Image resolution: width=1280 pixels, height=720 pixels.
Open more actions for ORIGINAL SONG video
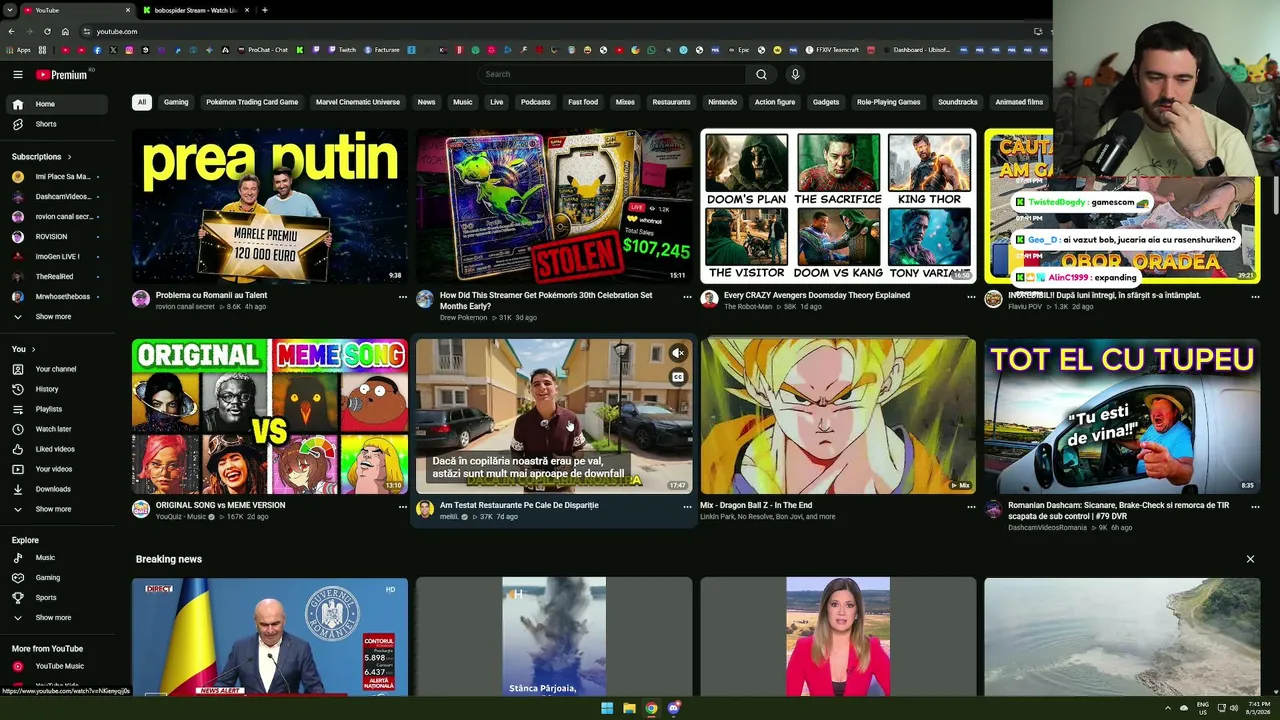(403, 507)
